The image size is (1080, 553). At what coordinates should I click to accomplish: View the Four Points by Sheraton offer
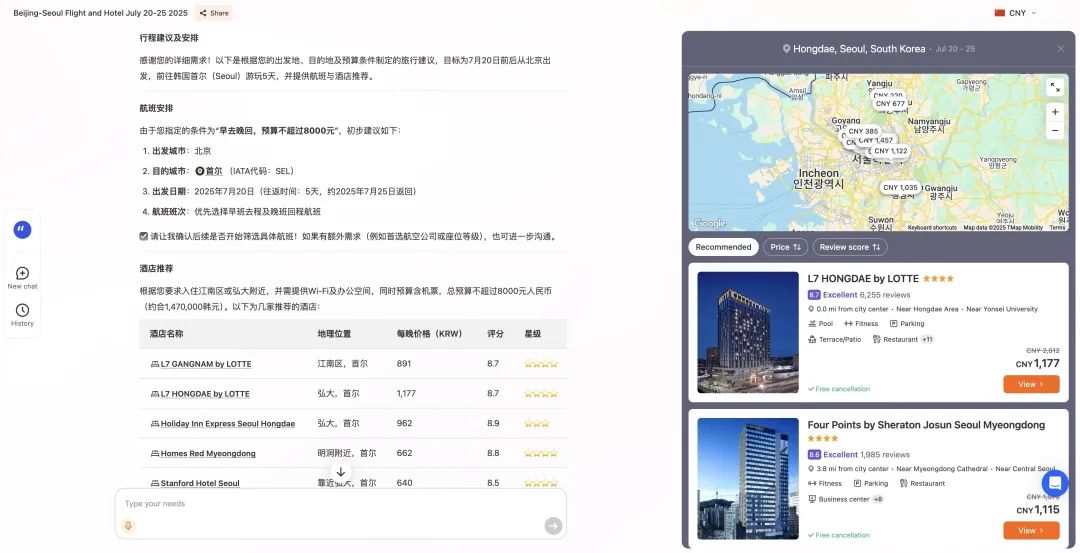pos(1031,530)
